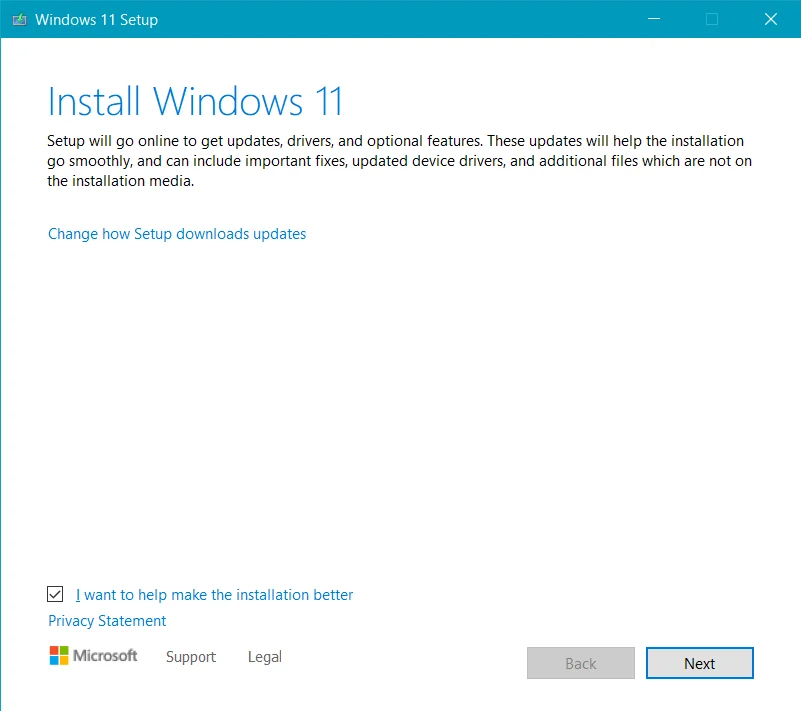Click the 'Windows 11 Setup' title text
The height and width of the screenshot is (711, 801).
(x=96, y=19)
